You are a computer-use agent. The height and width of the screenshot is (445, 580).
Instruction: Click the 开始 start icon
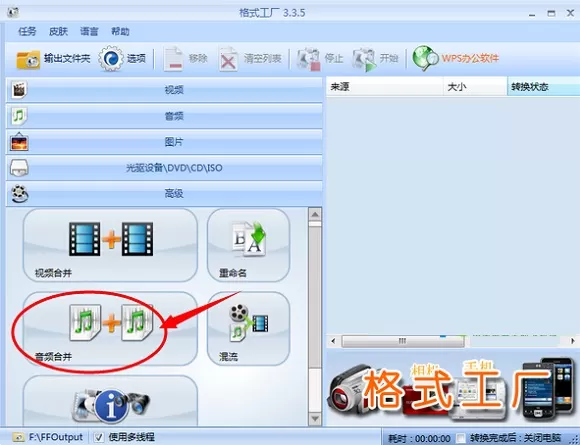364,58
